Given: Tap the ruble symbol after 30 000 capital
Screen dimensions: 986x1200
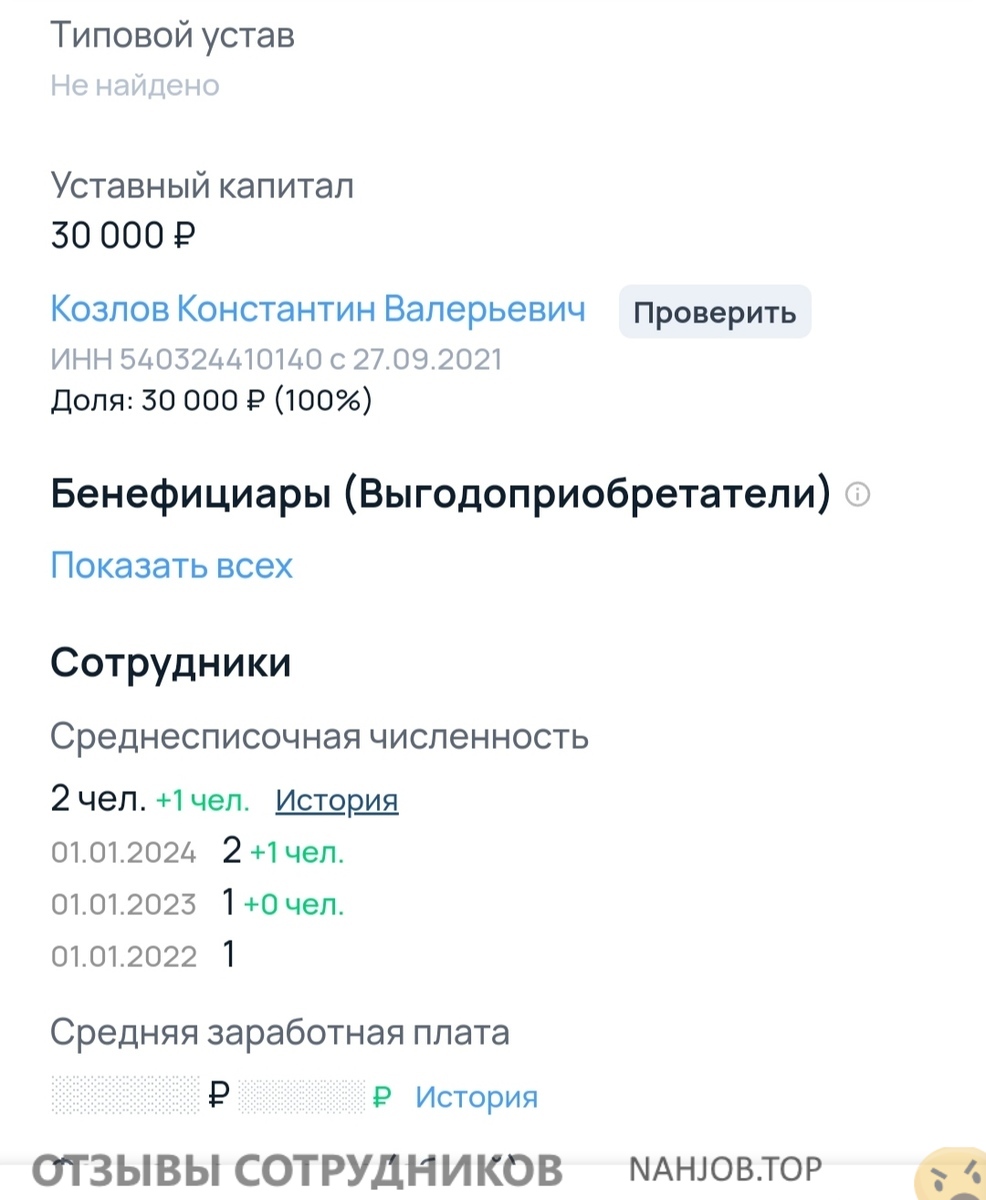Looking at the screenshot, I should click(184, 236).
